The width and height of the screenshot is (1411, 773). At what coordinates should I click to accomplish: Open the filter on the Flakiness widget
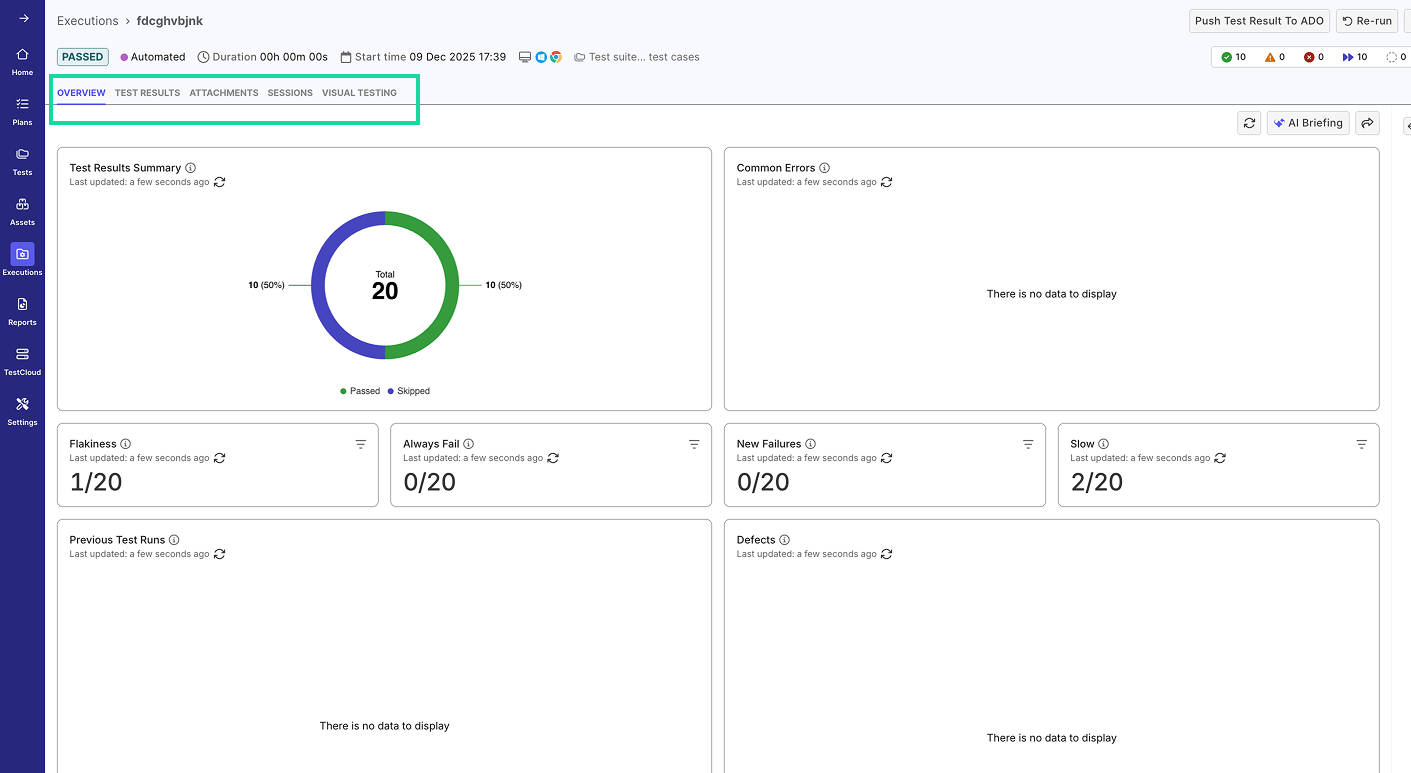pos(360,444)
